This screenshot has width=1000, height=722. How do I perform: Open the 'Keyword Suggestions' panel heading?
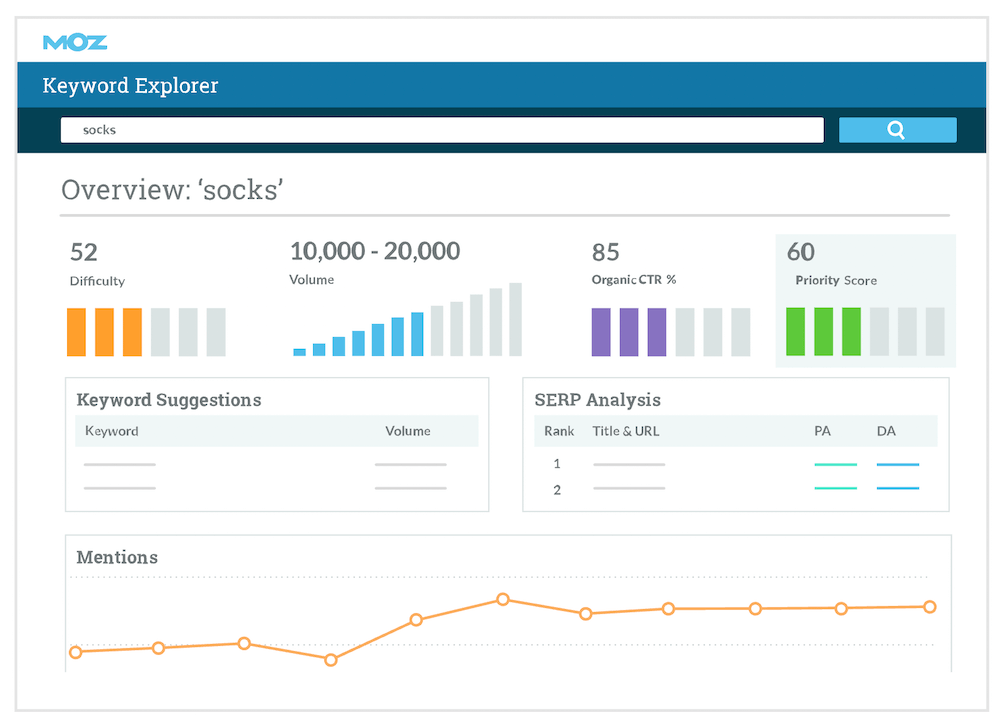click(169, 400)
